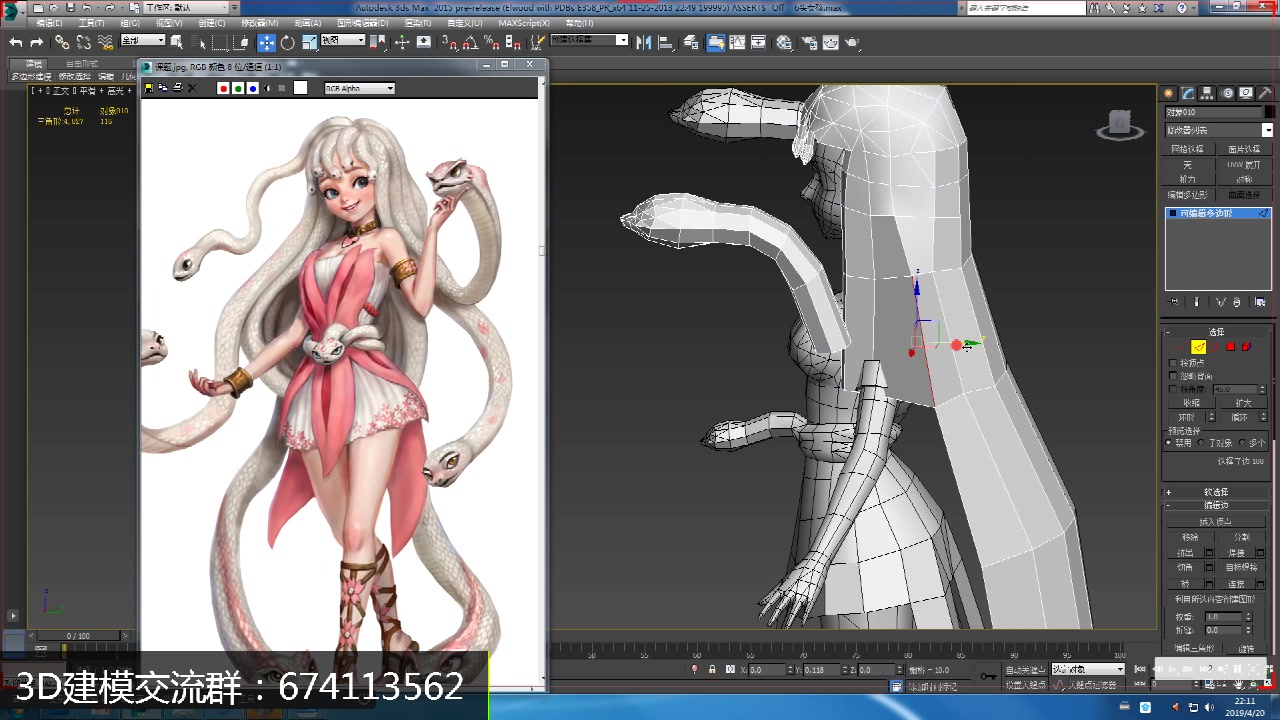Viewport: 1280px width, 720px height.
Task: Click the Unlink selection tool
Action: (x=83, y=42)
